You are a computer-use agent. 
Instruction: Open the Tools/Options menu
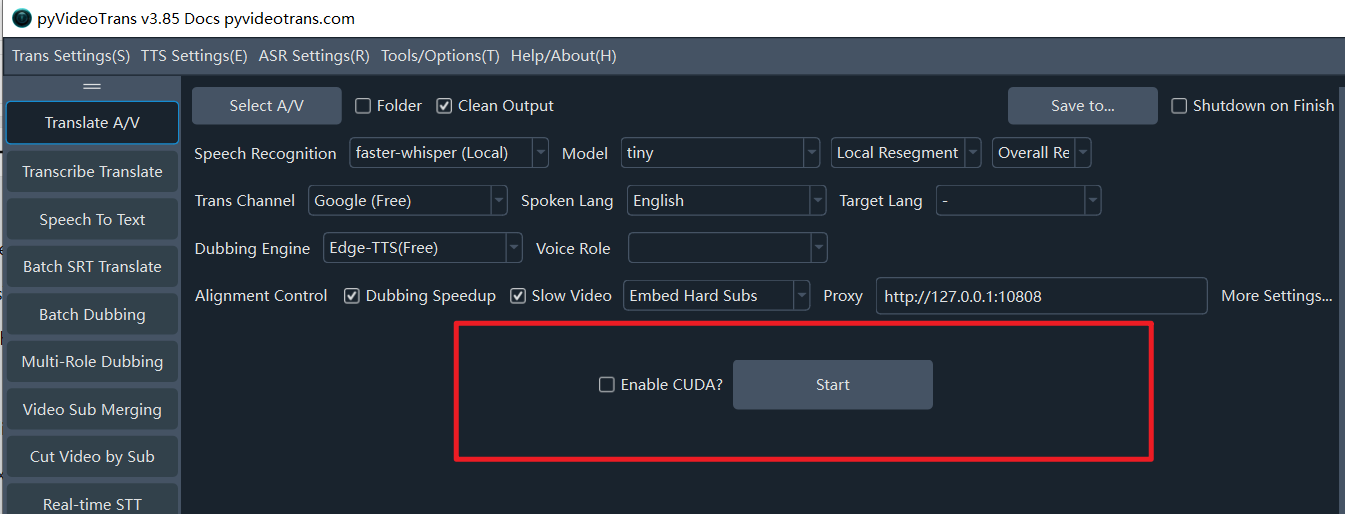point(440,56)
